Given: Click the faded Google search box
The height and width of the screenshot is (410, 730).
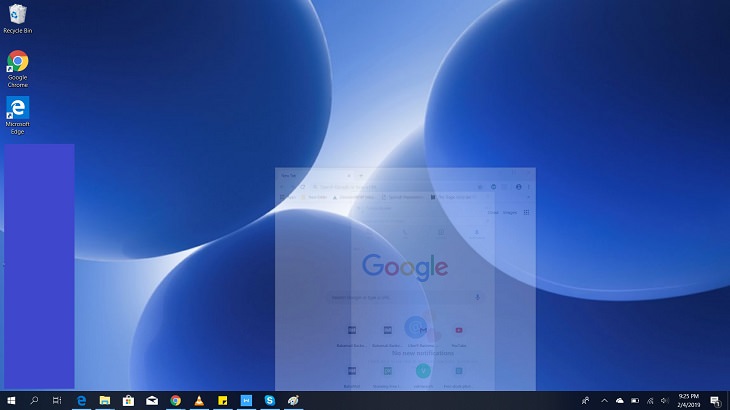Looking at the screenshot, I should tap(405, 297).
